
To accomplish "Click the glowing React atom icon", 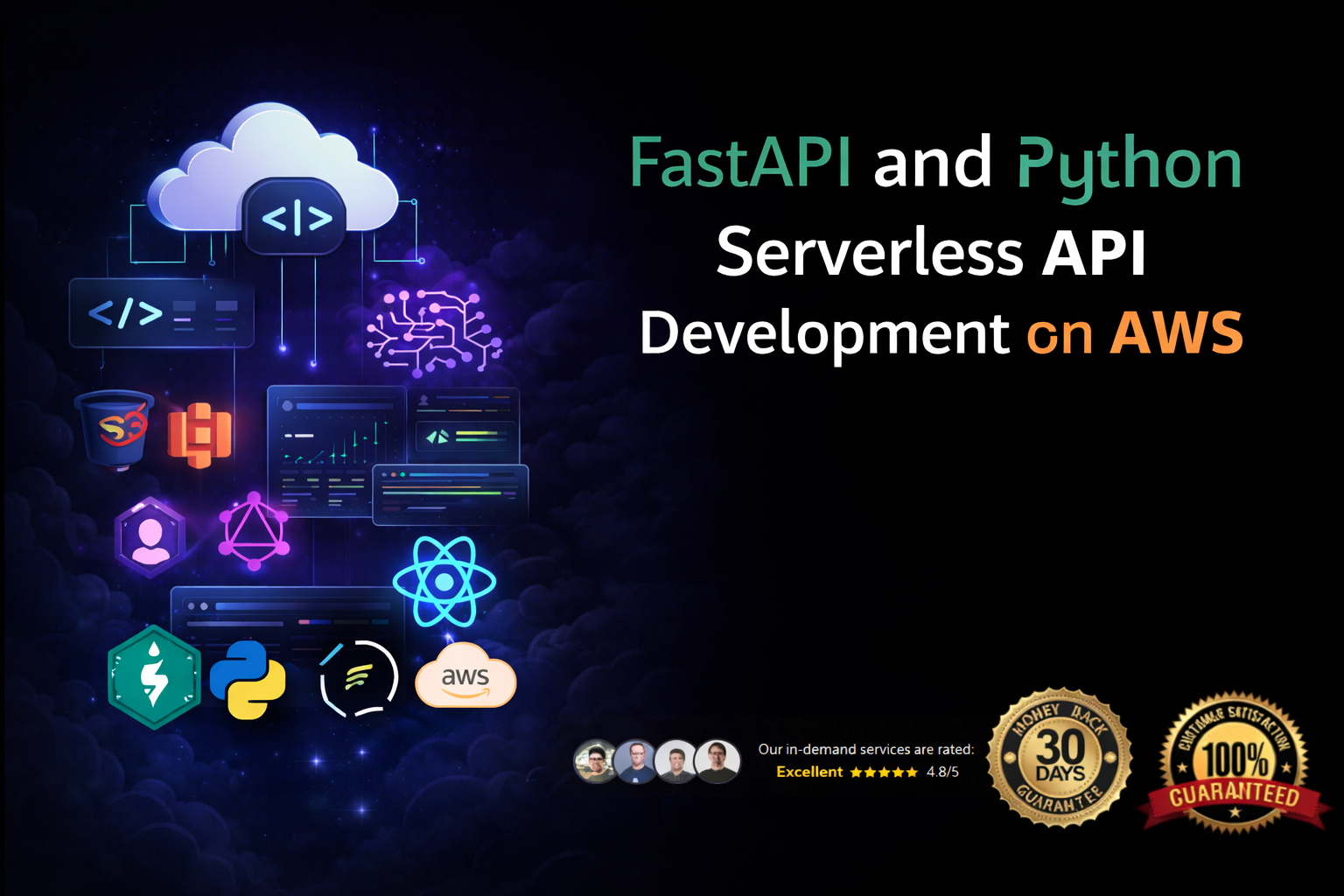I will [x=444, y=581].
